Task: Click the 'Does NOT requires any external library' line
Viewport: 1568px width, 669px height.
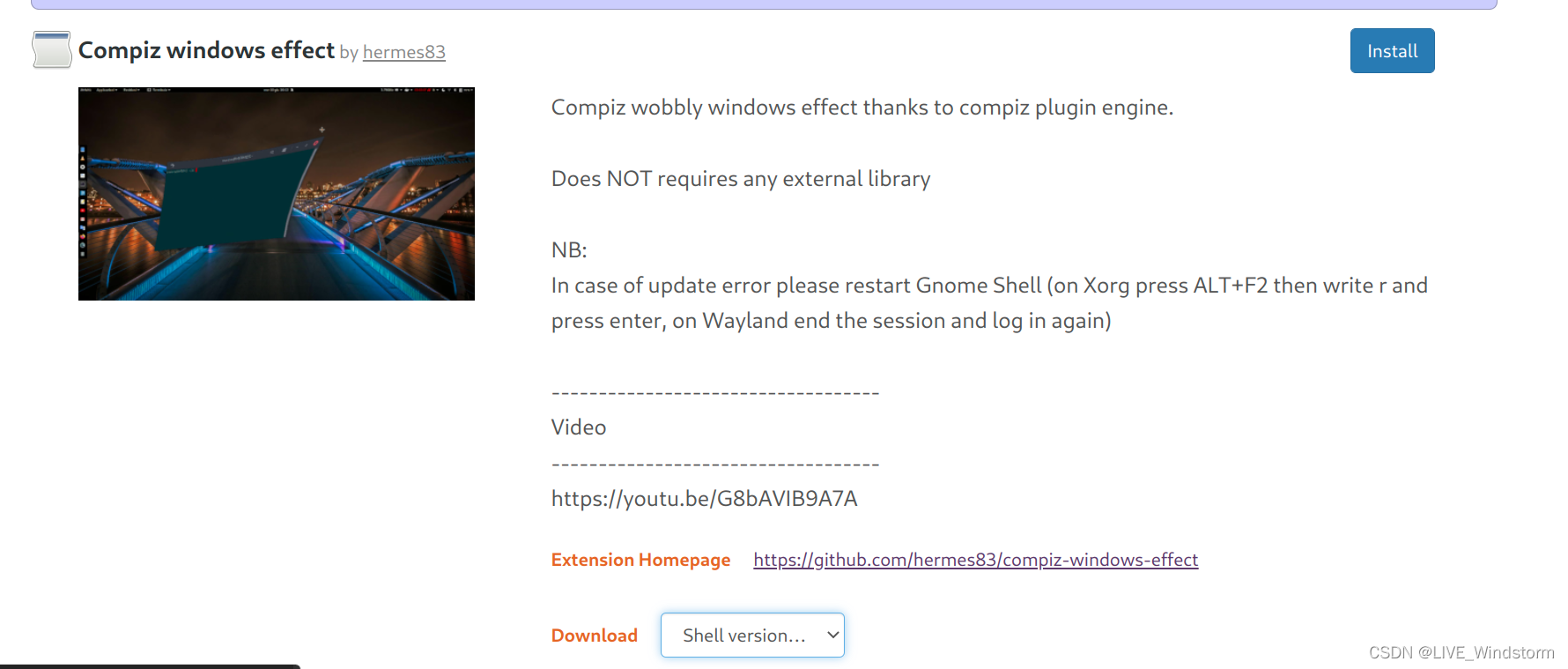Action: pyautogui.click(x=741, y=179)
